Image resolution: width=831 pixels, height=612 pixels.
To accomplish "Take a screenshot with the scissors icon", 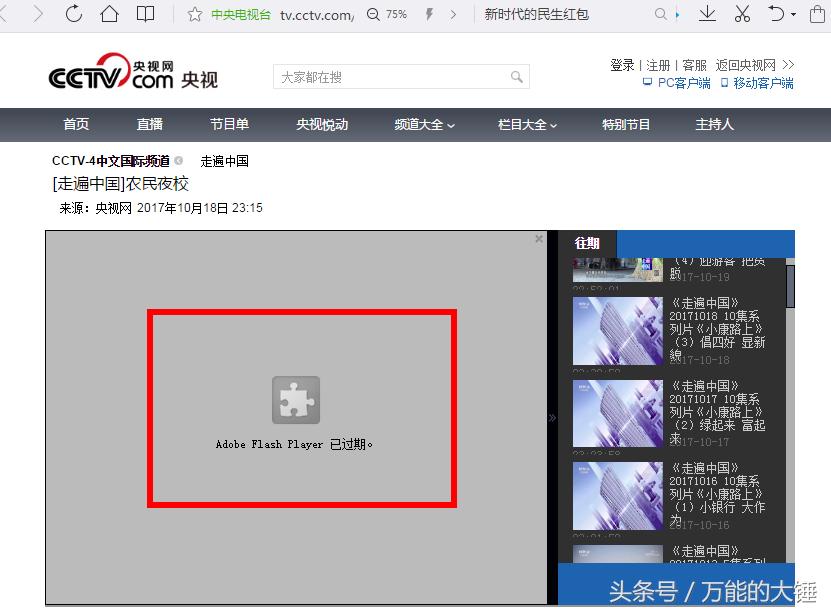I will pos(744,15).
